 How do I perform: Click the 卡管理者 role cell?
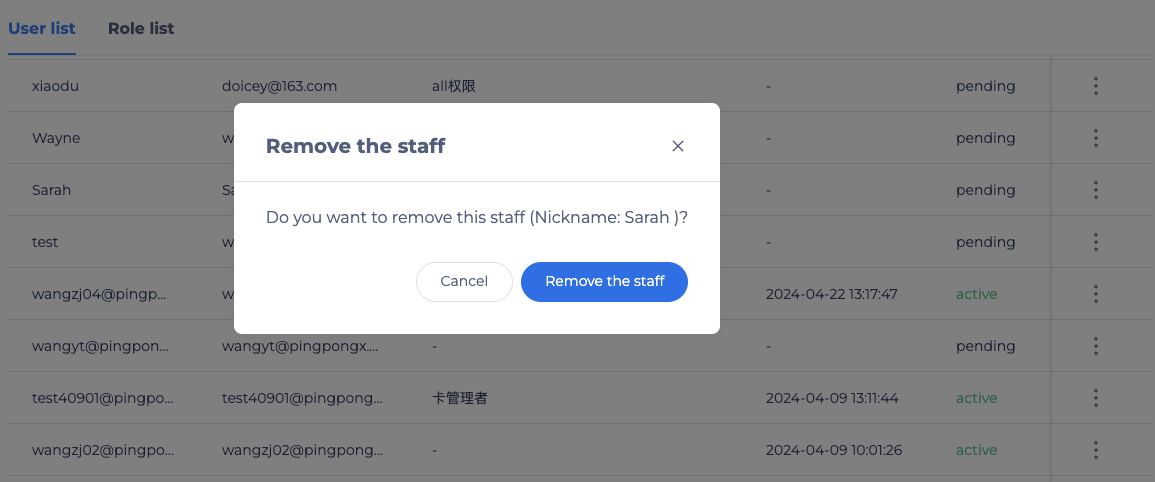tap(460, 398)
